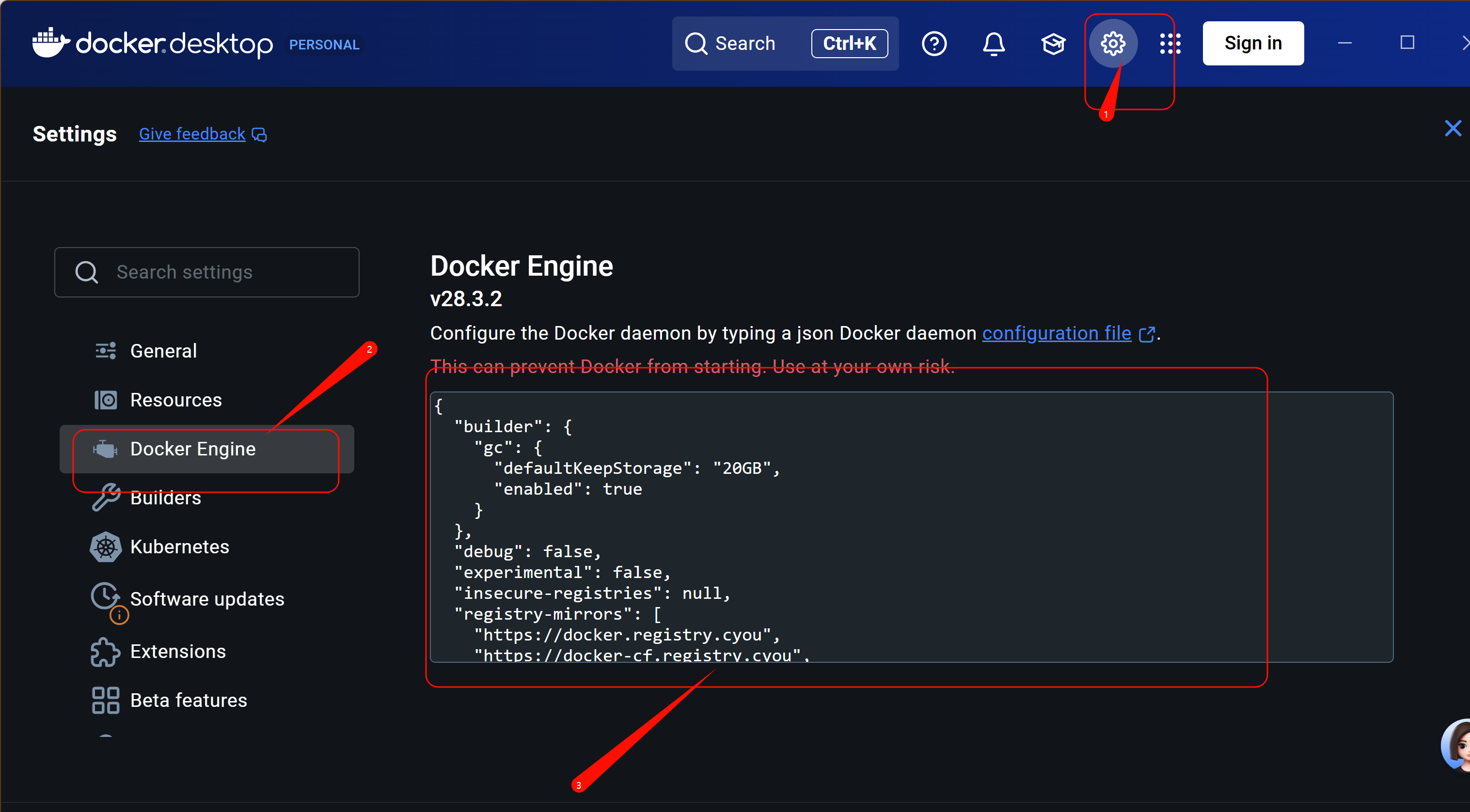Click the Sign in button
This screenshot has height=812, width=1470.
[1253, 44]
